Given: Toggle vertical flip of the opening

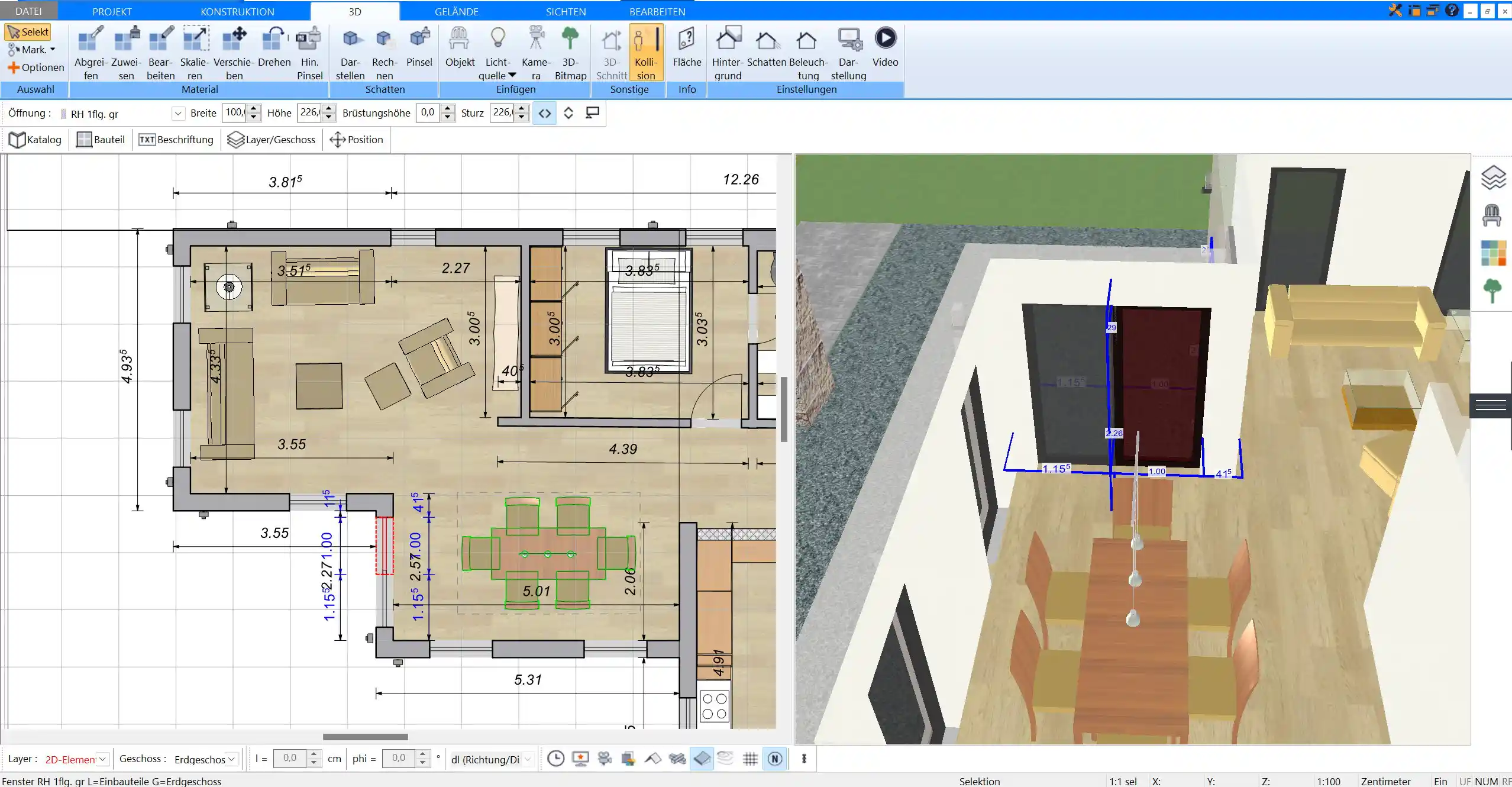Looking at the screenshot, I should pyautogui.click(x=568, y=113).
